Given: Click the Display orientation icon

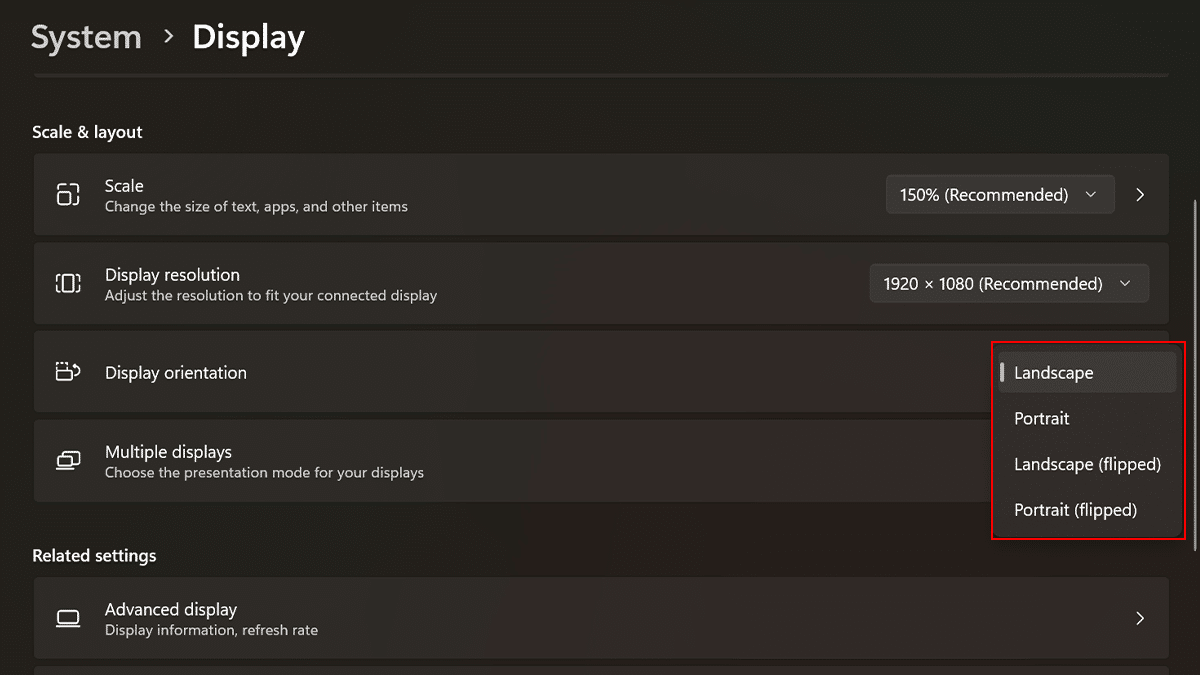Looking at the screenshot, I should (68, 372).
